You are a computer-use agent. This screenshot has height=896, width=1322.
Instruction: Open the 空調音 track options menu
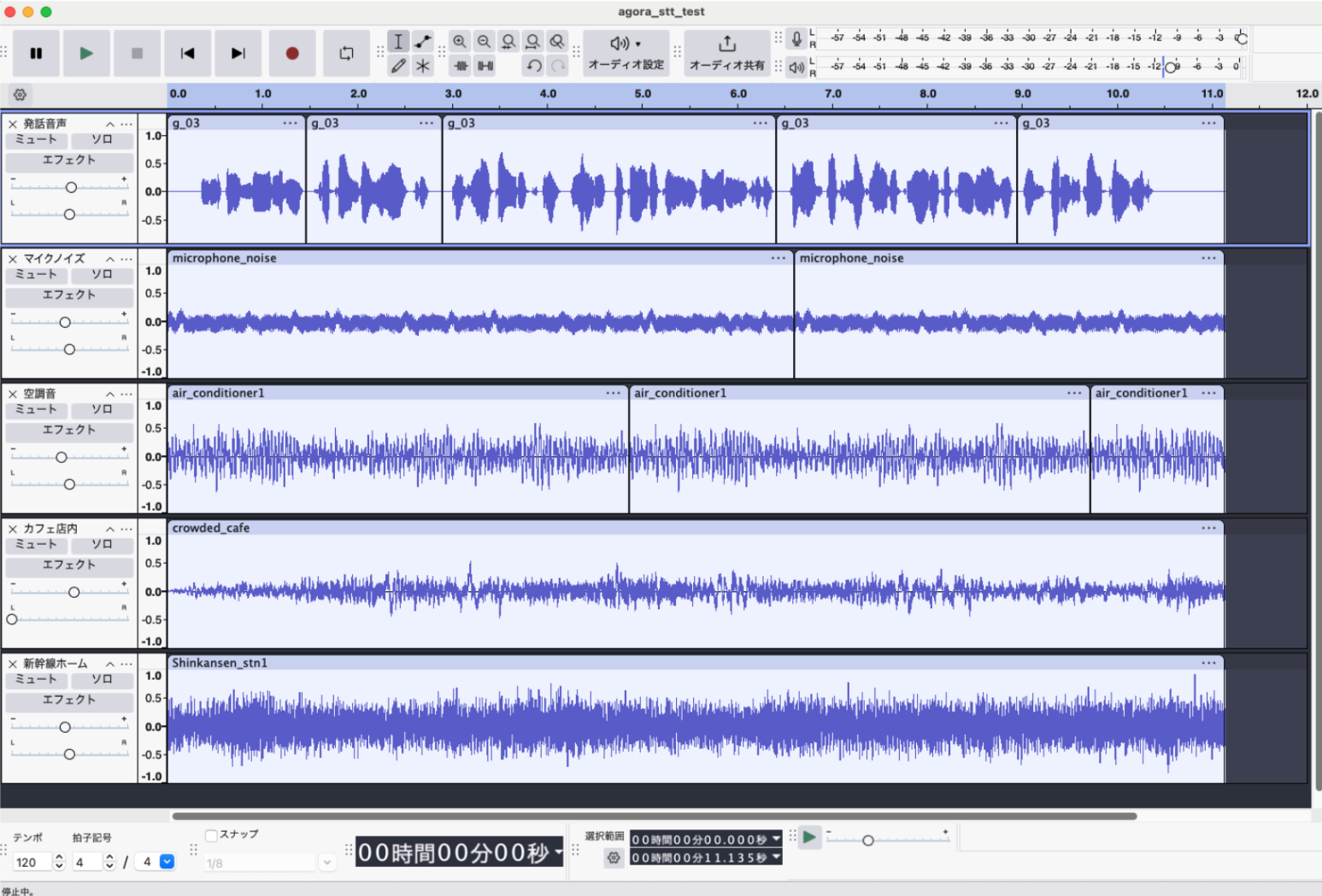point(126,394)
